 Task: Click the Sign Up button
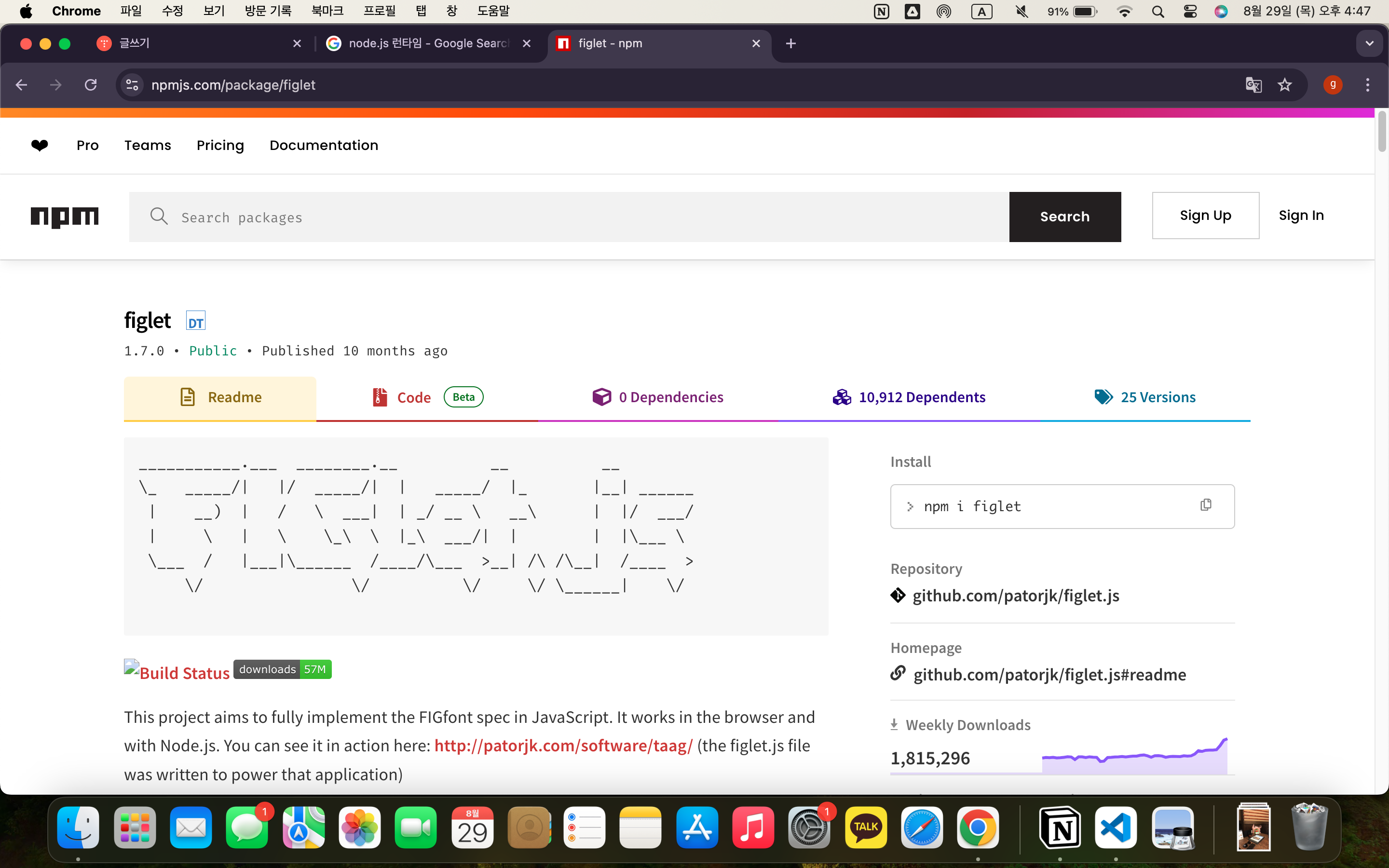coord(1205,215)
